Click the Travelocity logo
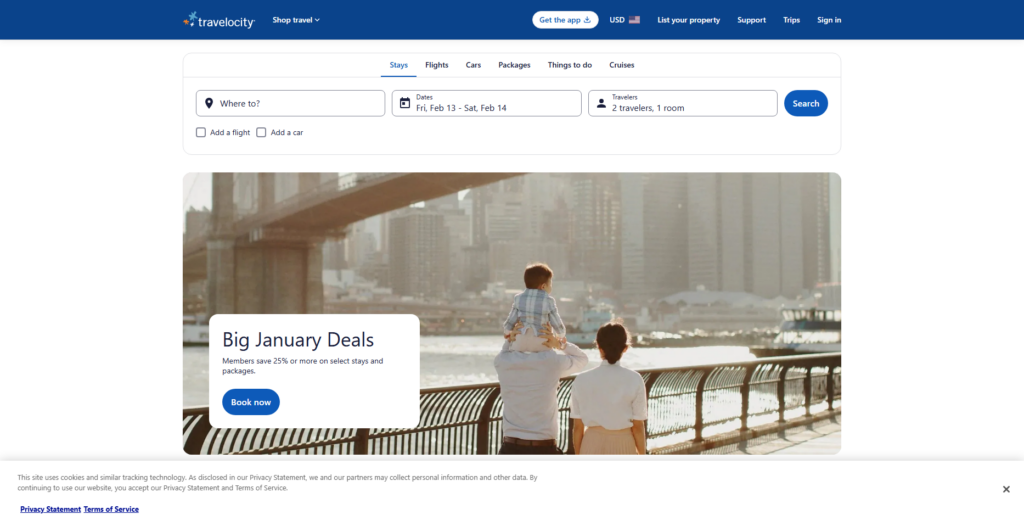 click(x=219, y=20)
